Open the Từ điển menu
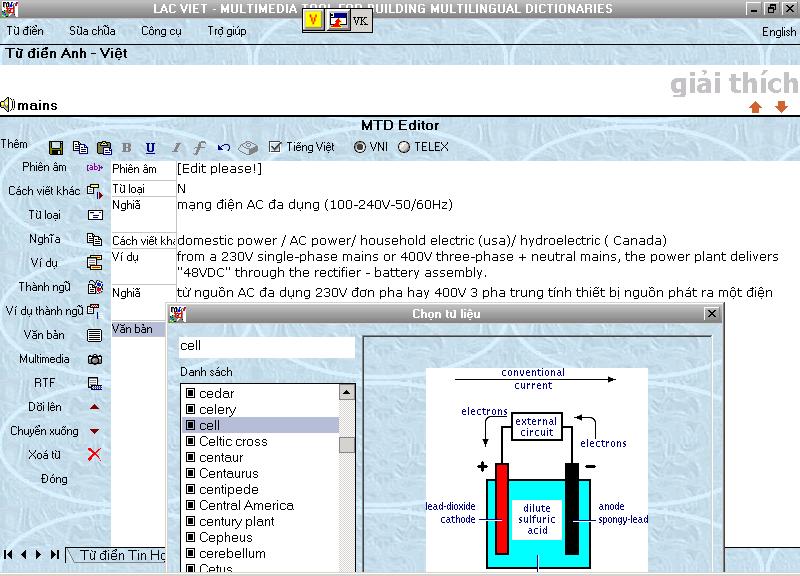The width and height of the screenshot is (800, 576). click(x=25, y=31)
